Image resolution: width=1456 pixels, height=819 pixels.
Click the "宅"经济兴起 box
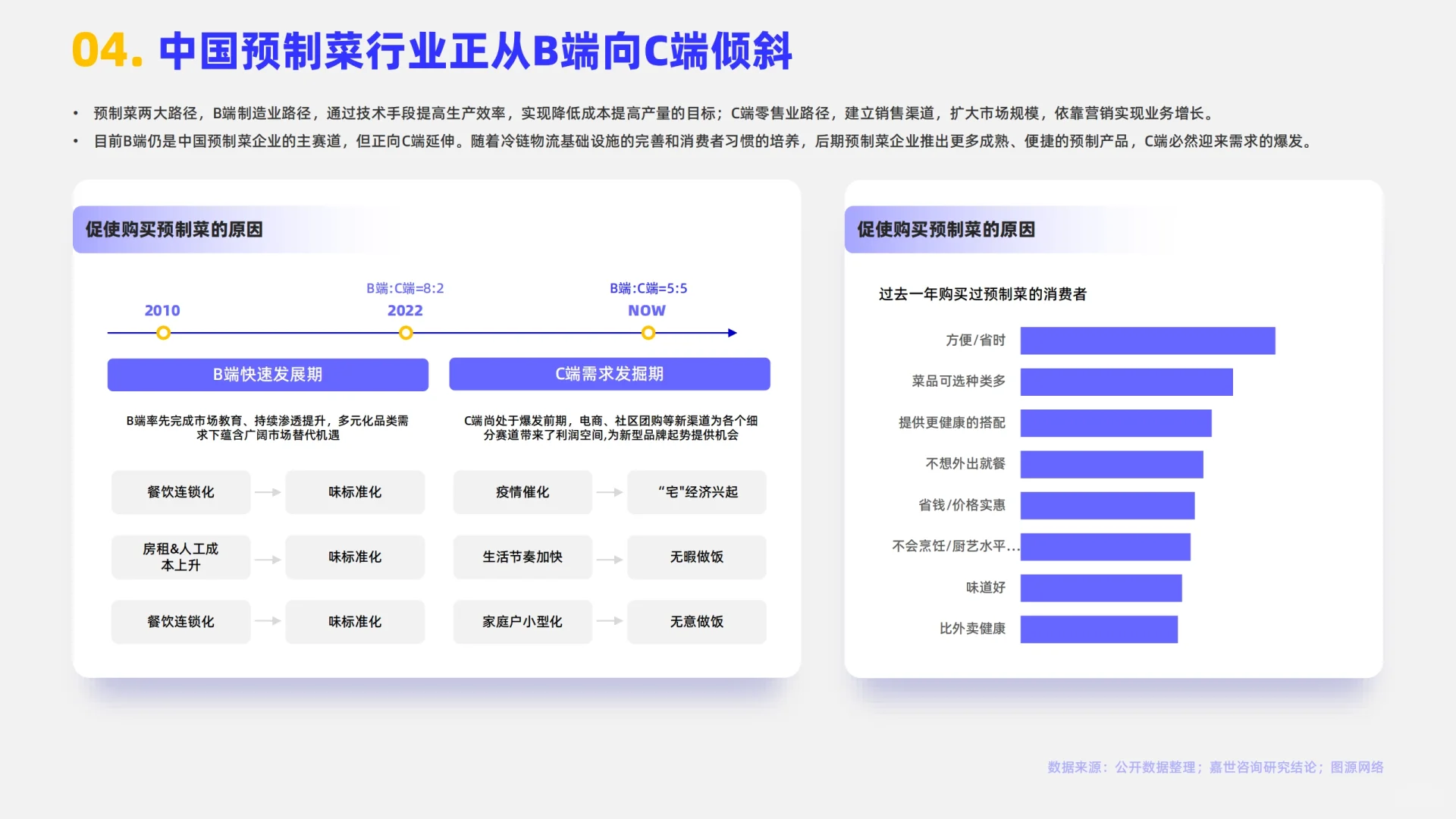(x=696, y=492)
